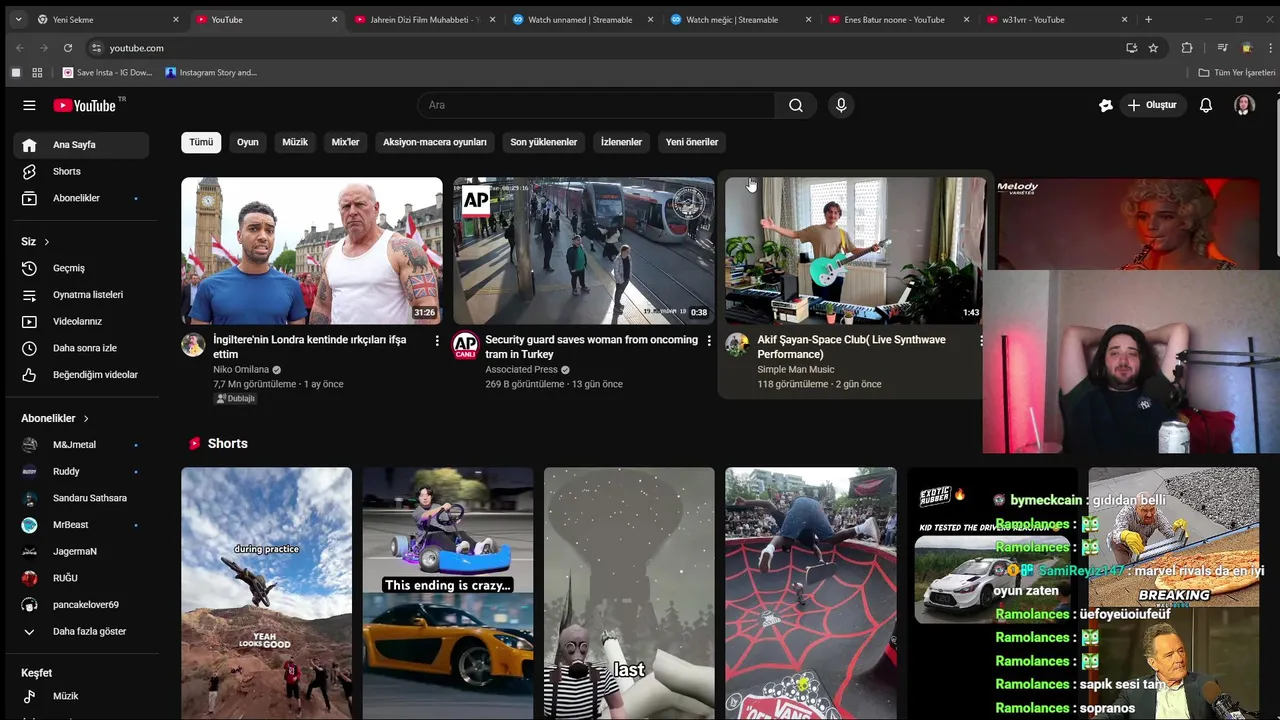Open Associated Press channel avatar
The image size is (1280, 720).
[x=465, y=345]
